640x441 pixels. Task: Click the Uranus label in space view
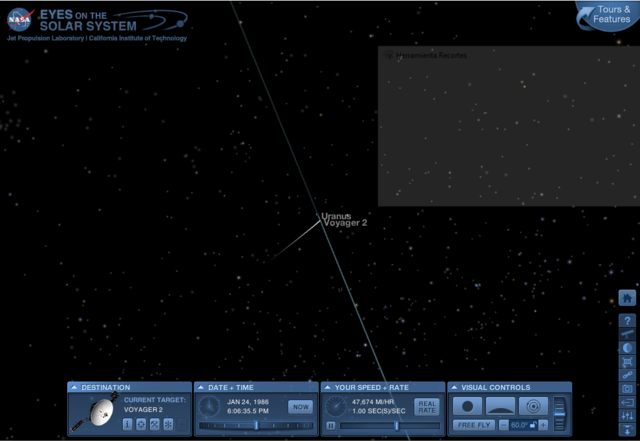pos(336,216)
